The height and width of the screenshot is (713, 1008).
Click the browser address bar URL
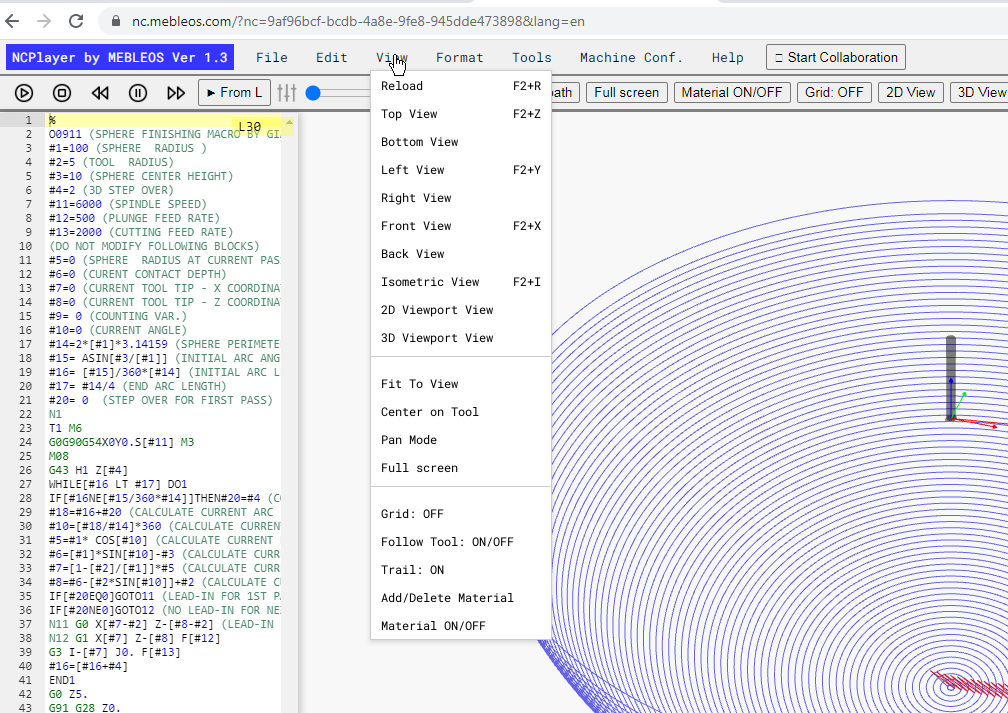pos(358,21)
